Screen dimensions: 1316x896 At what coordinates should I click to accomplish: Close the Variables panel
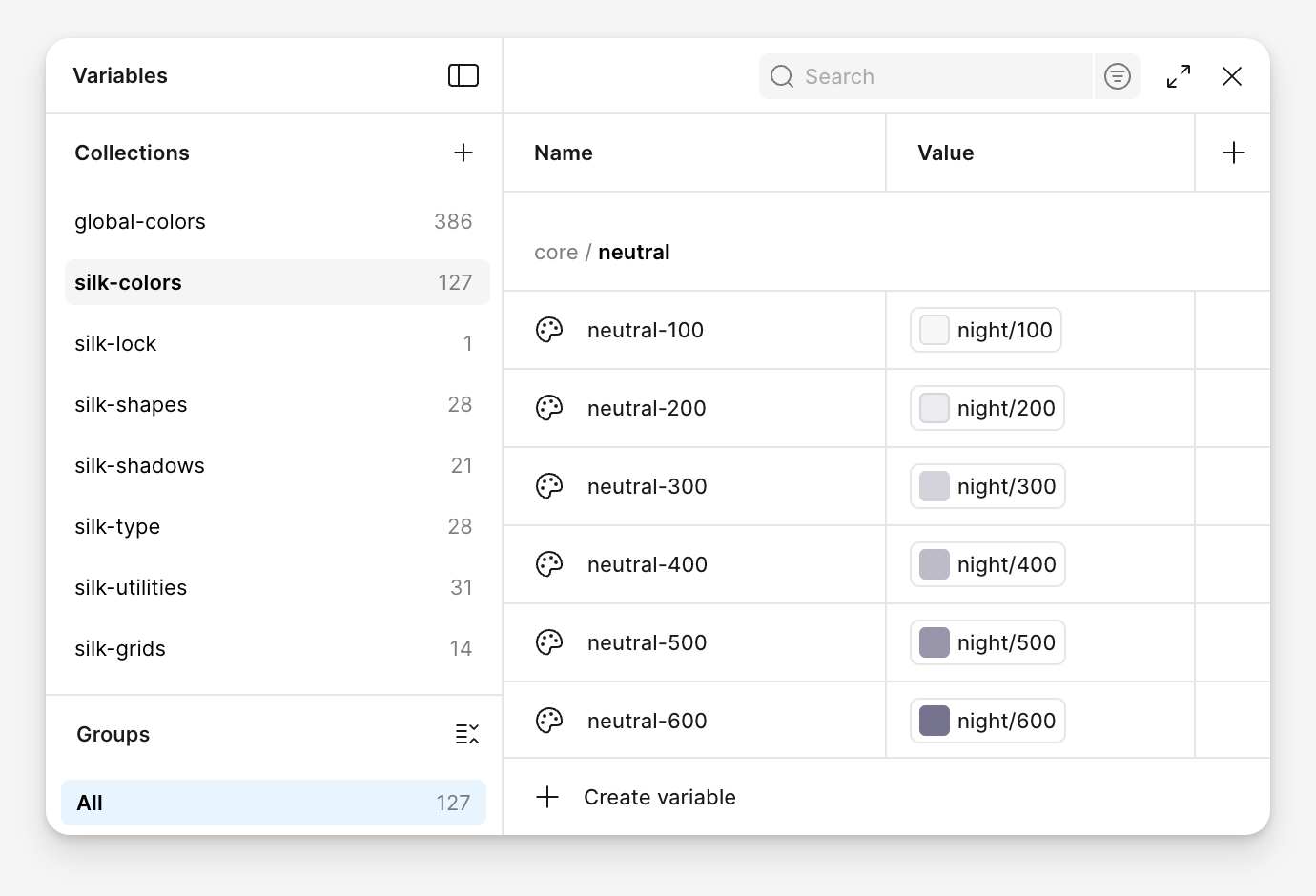click(x=1232, y=76)
